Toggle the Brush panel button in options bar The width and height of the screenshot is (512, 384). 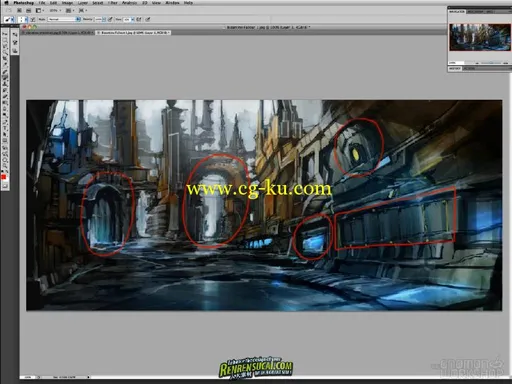point(33,19)
